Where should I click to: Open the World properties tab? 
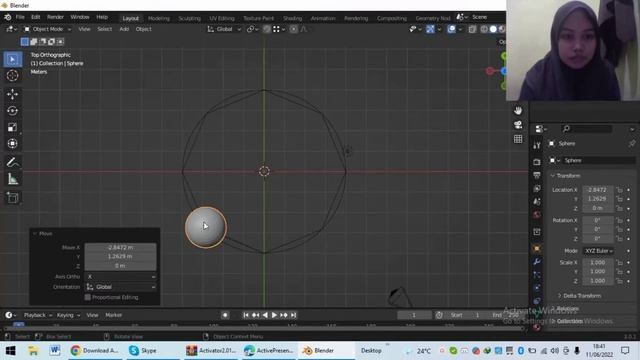537,215
